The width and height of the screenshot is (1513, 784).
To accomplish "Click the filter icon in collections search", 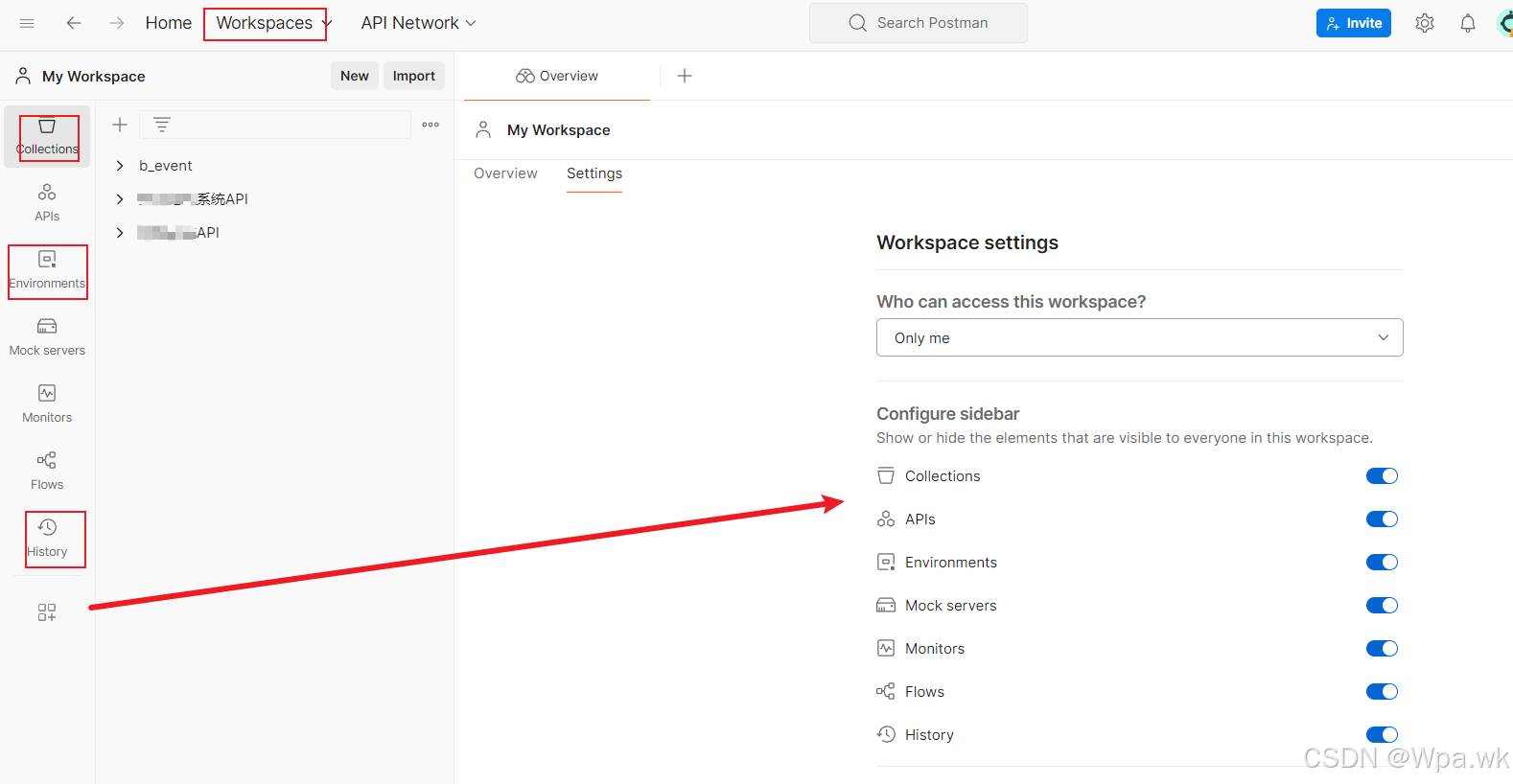I will click(x=162, y=125).
